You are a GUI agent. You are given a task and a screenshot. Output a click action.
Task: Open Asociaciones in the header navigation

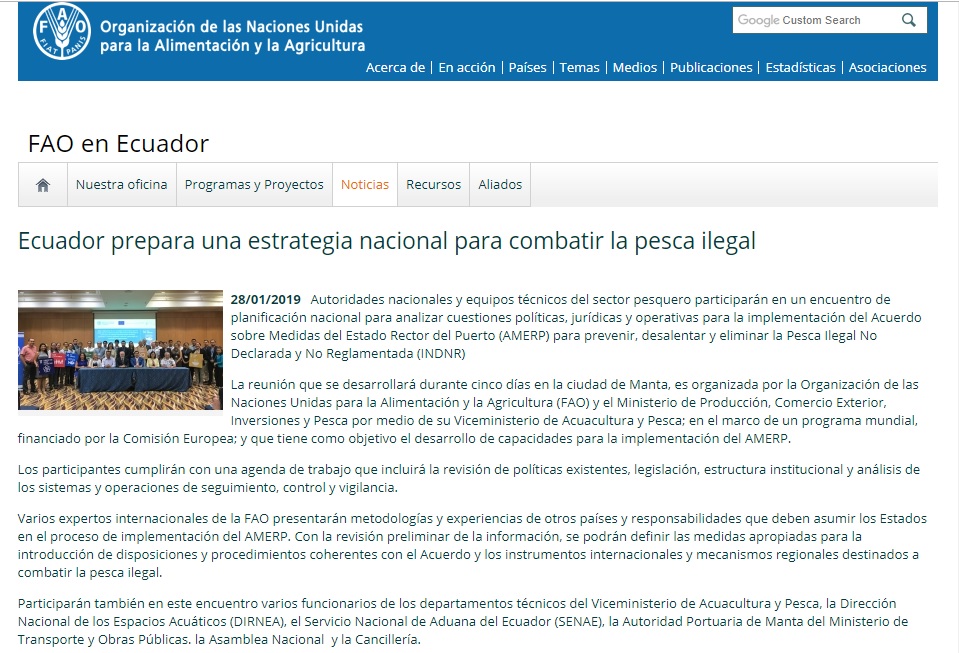tap(887, 68)
